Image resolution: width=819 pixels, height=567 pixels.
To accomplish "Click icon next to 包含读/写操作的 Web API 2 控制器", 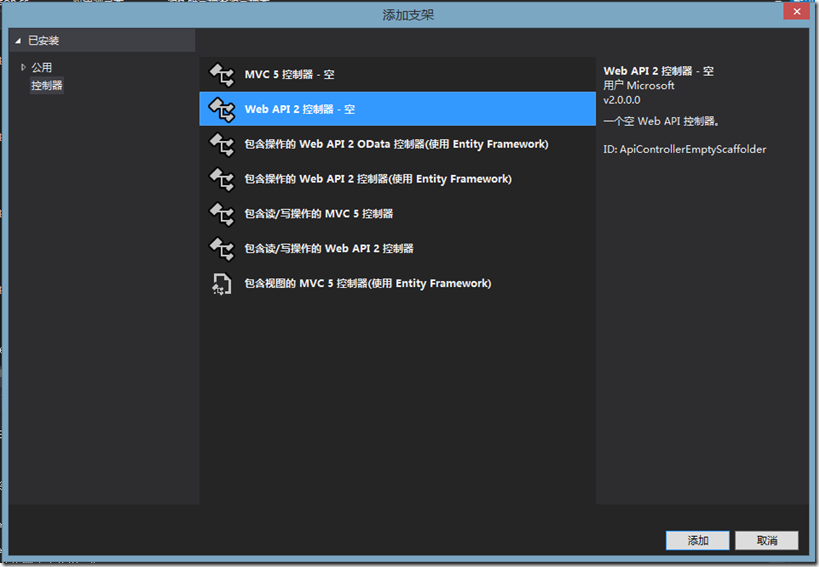I will click(222, 249).
